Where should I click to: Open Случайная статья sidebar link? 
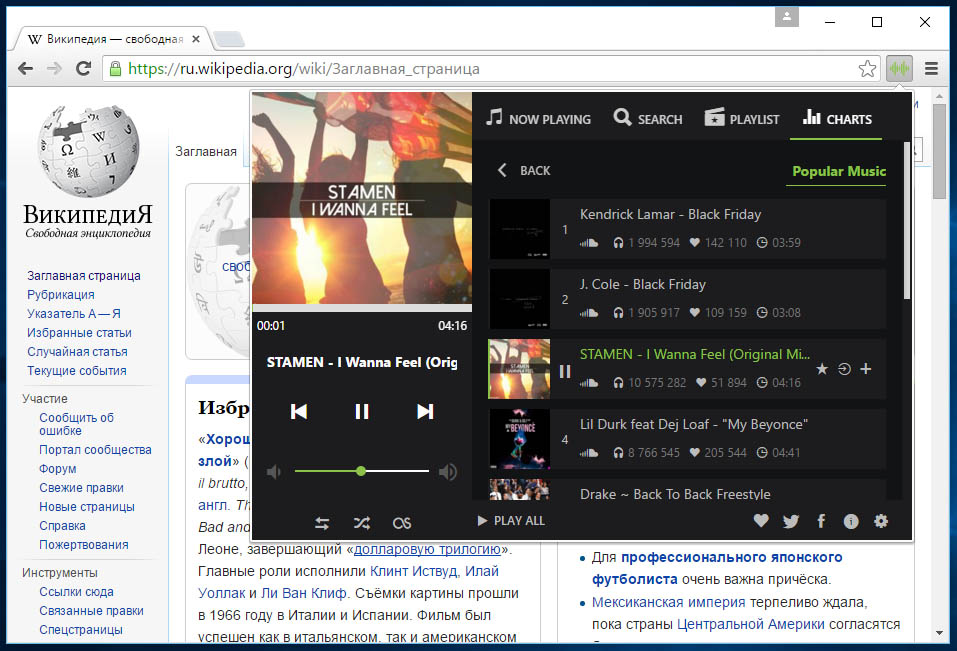point(78,351)
